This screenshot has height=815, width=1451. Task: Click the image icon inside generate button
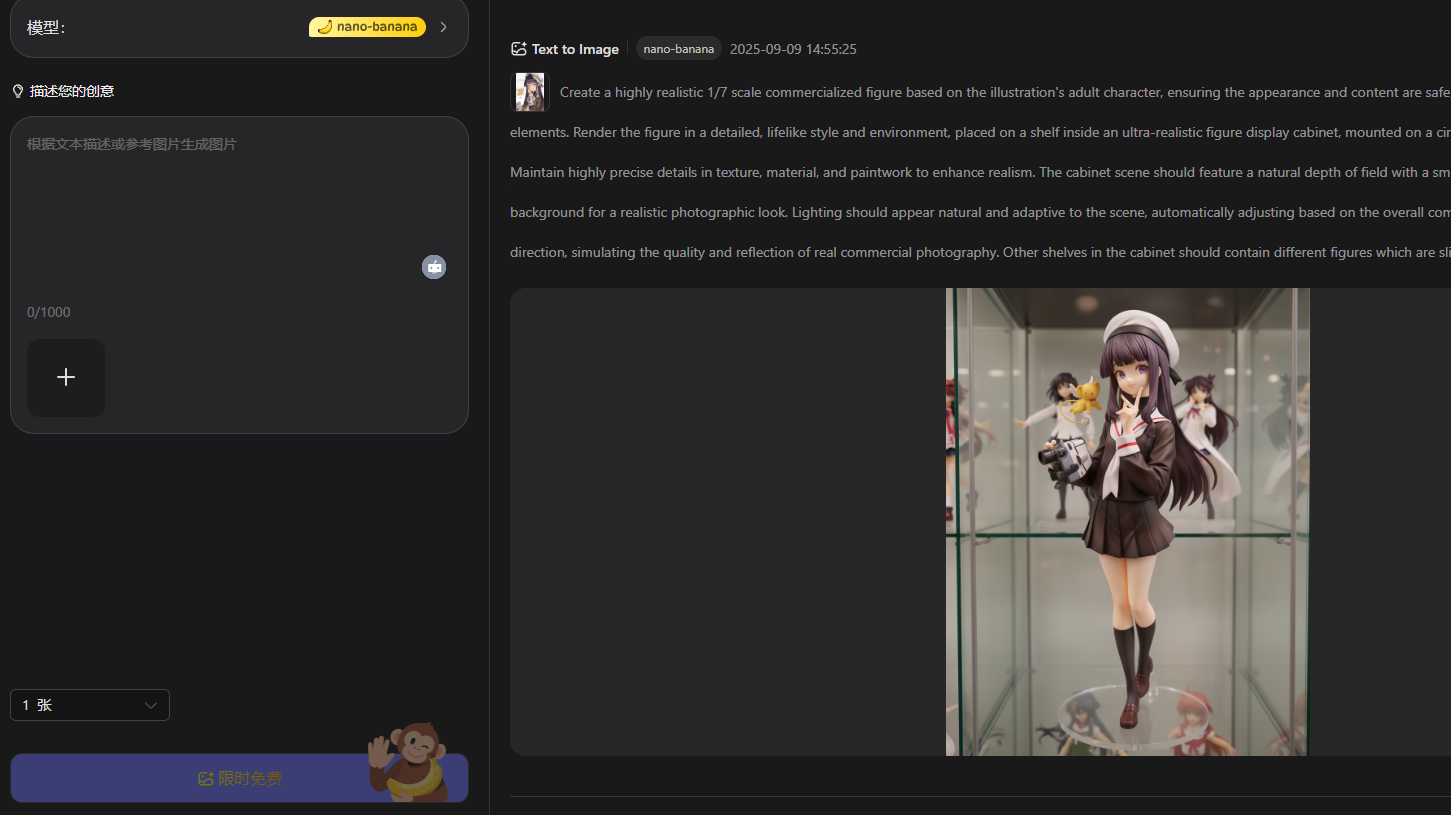point(206,779)
